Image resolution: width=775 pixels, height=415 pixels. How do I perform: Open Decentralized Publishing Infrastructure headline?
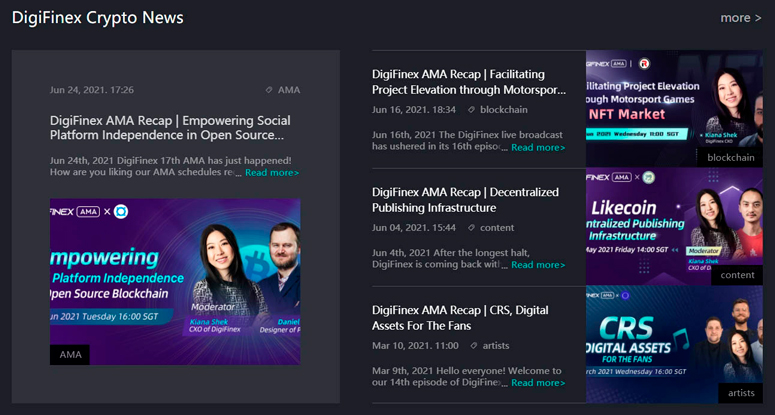(x=466, y=200)
